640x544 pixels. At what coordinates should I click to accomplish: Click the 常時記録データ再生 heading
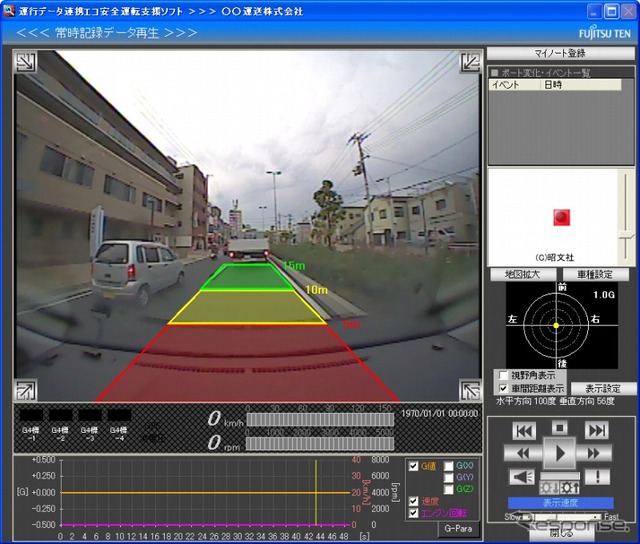[x=107, y=33]
